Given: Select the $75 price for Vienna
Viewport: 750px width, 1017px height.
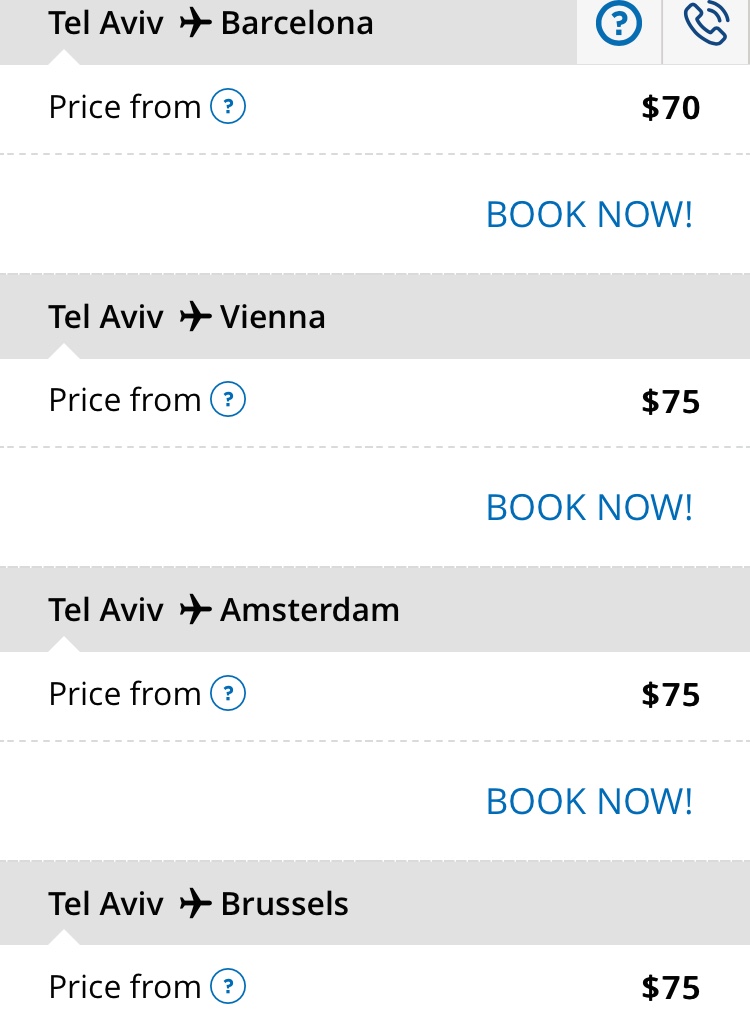Looking at the screenshot, I should [670, 401].
